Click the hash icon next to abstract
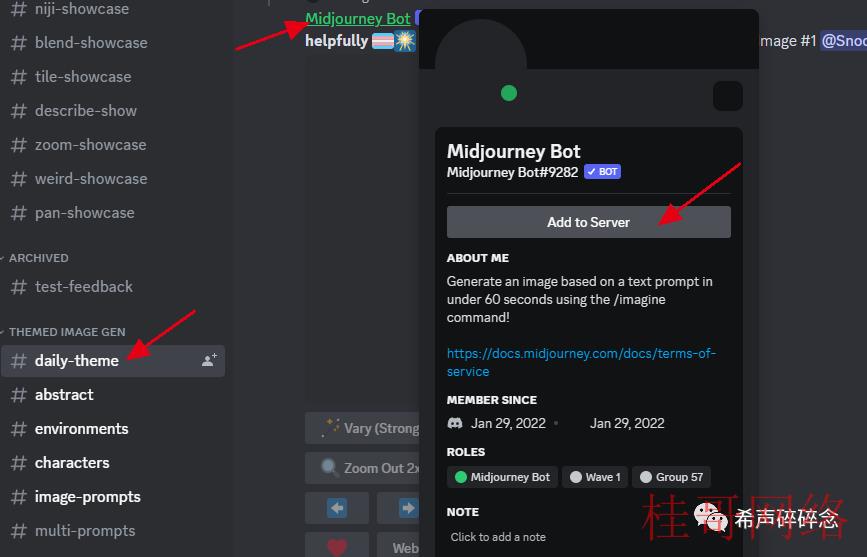The image size is (867, 557). (x=19, y=395)
